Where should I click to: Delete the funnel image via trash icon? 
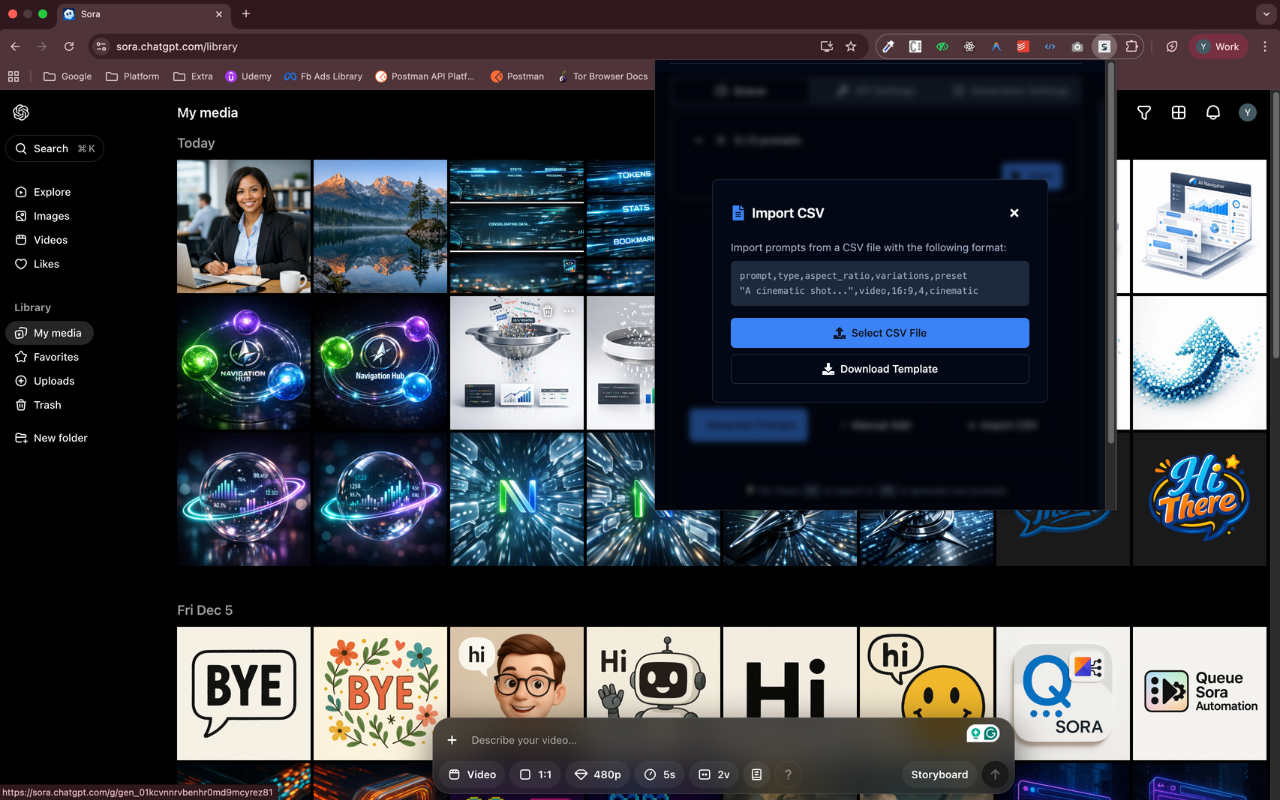[548, 311]
